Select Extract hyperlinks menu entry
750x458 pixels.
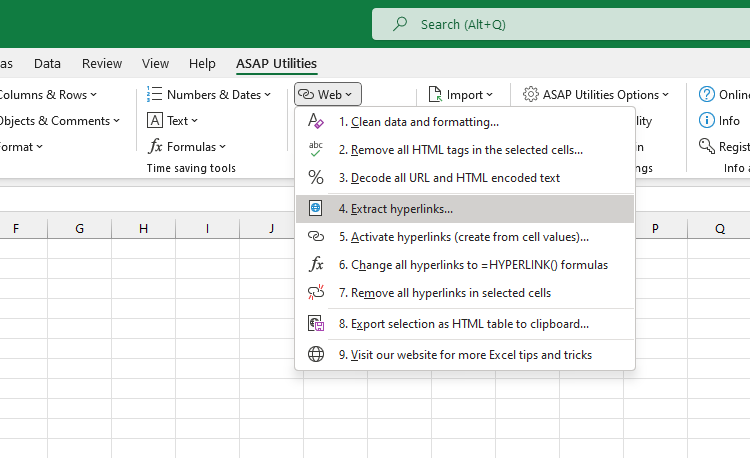coord(465,209)
